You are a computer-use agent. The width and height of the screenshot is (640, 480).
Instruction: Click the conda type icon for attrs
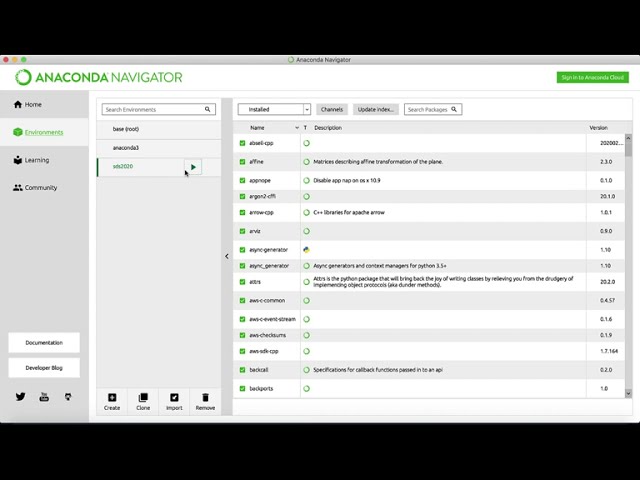point(307,282)
